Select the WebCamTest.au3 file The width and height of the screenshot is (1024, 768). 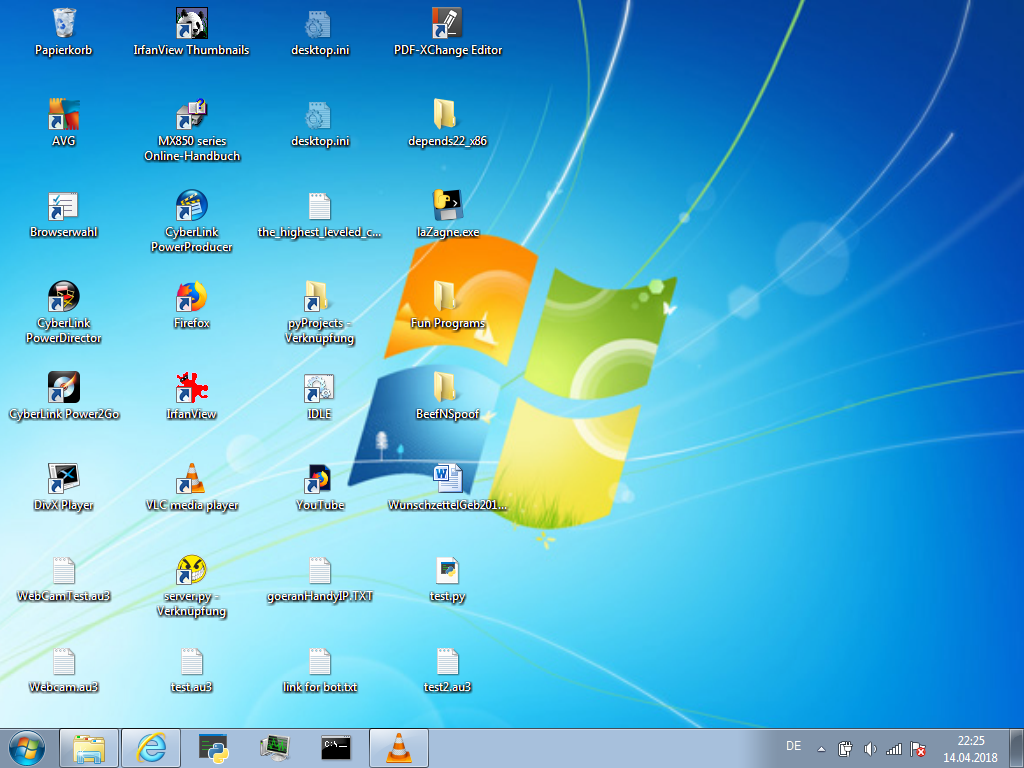63,578
